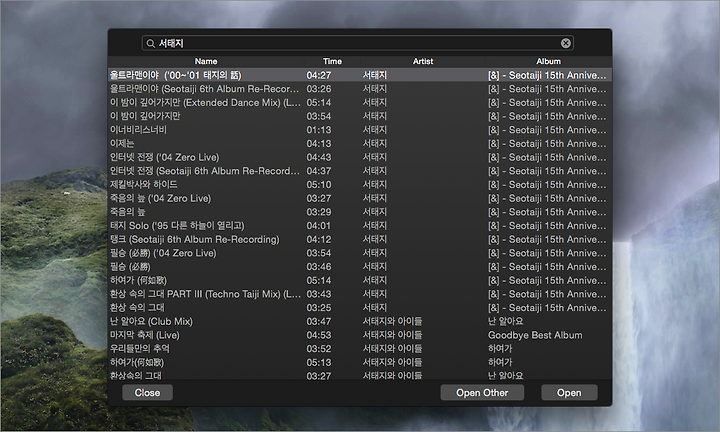Select the 03:29 죽음의 늪 song
Image resolution: width=720 pixels, height=432 pixels.
360,212
